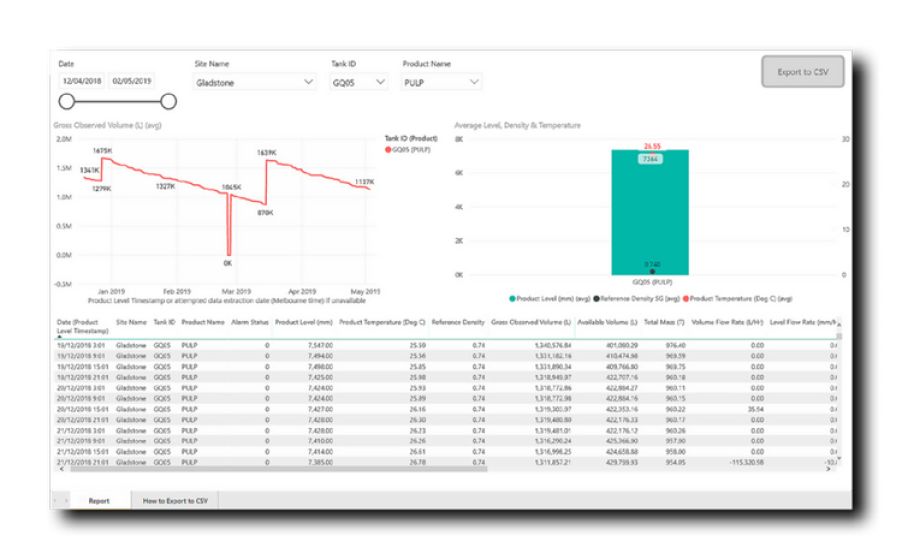Click the left handle of the date slider
The width and height of the screenshot is (902, 559).
click(x=67, y=100)
